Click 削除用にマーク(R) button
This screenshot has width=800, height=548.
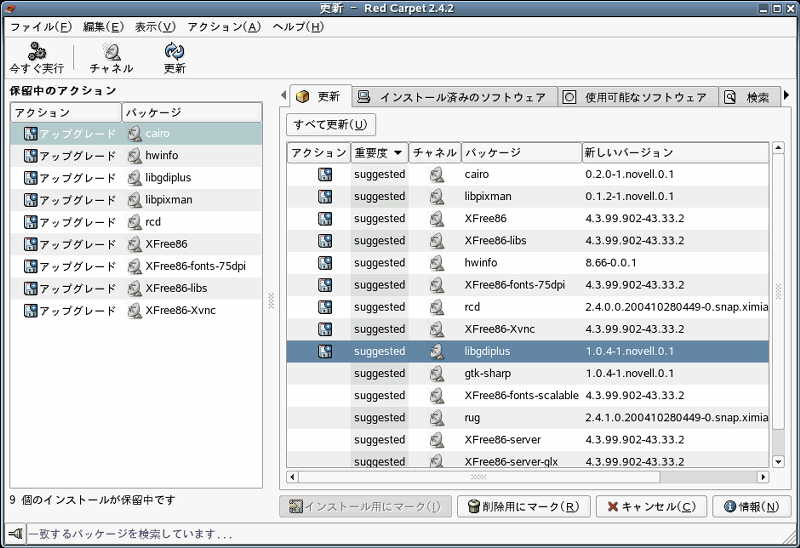pyautogui.click(x=523, y=507)
